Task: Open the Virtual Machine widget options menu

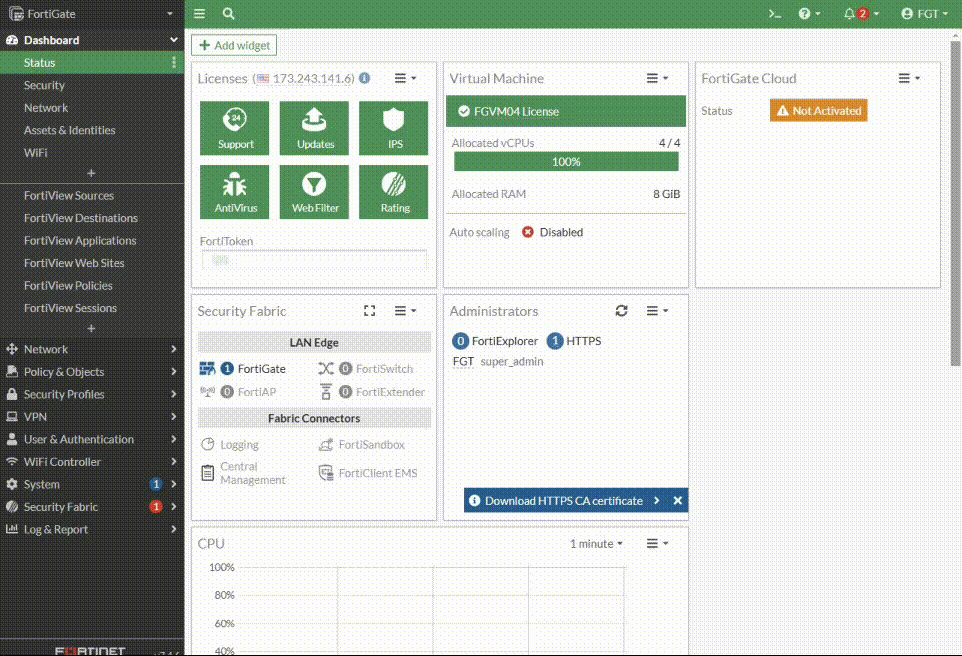Action: point(657,78)
